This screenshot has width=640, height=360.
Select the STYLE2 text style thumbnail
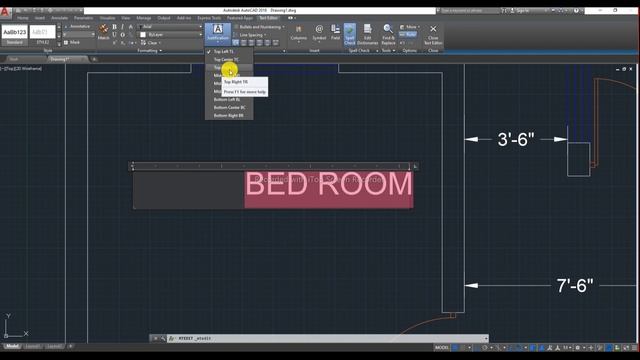coord(42,35)
